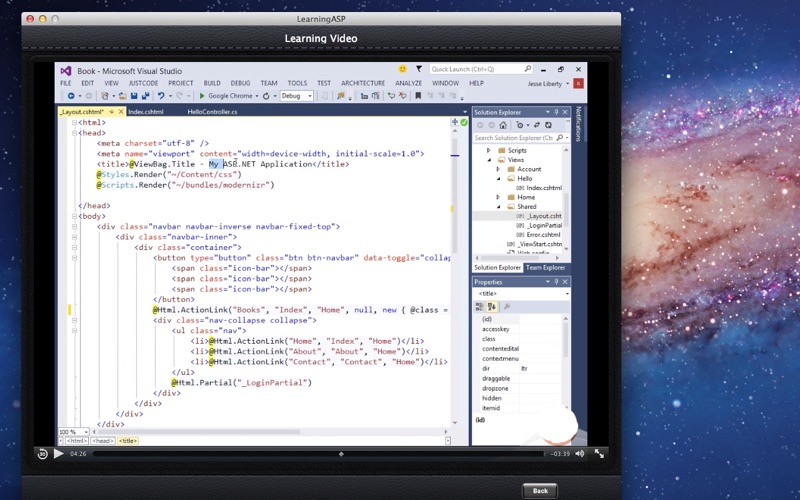800x500 pixels.
Task: Open the Debug configuration dropdown
Action: pyautogui.click(x=296, y=96)
